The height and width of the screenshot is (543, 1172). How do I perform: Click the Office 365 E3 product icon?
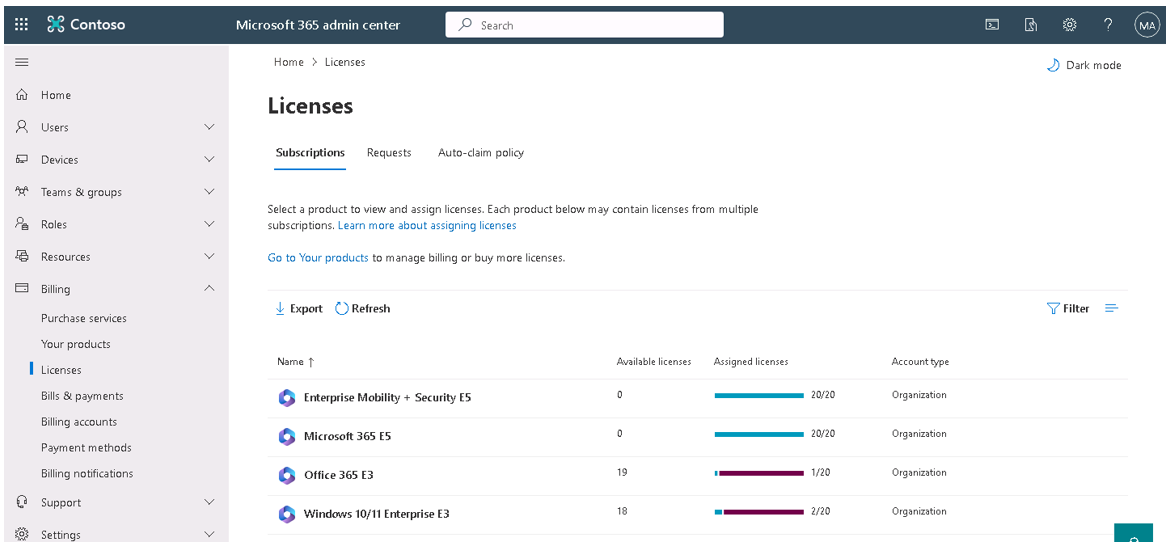(x=287, y=475)
